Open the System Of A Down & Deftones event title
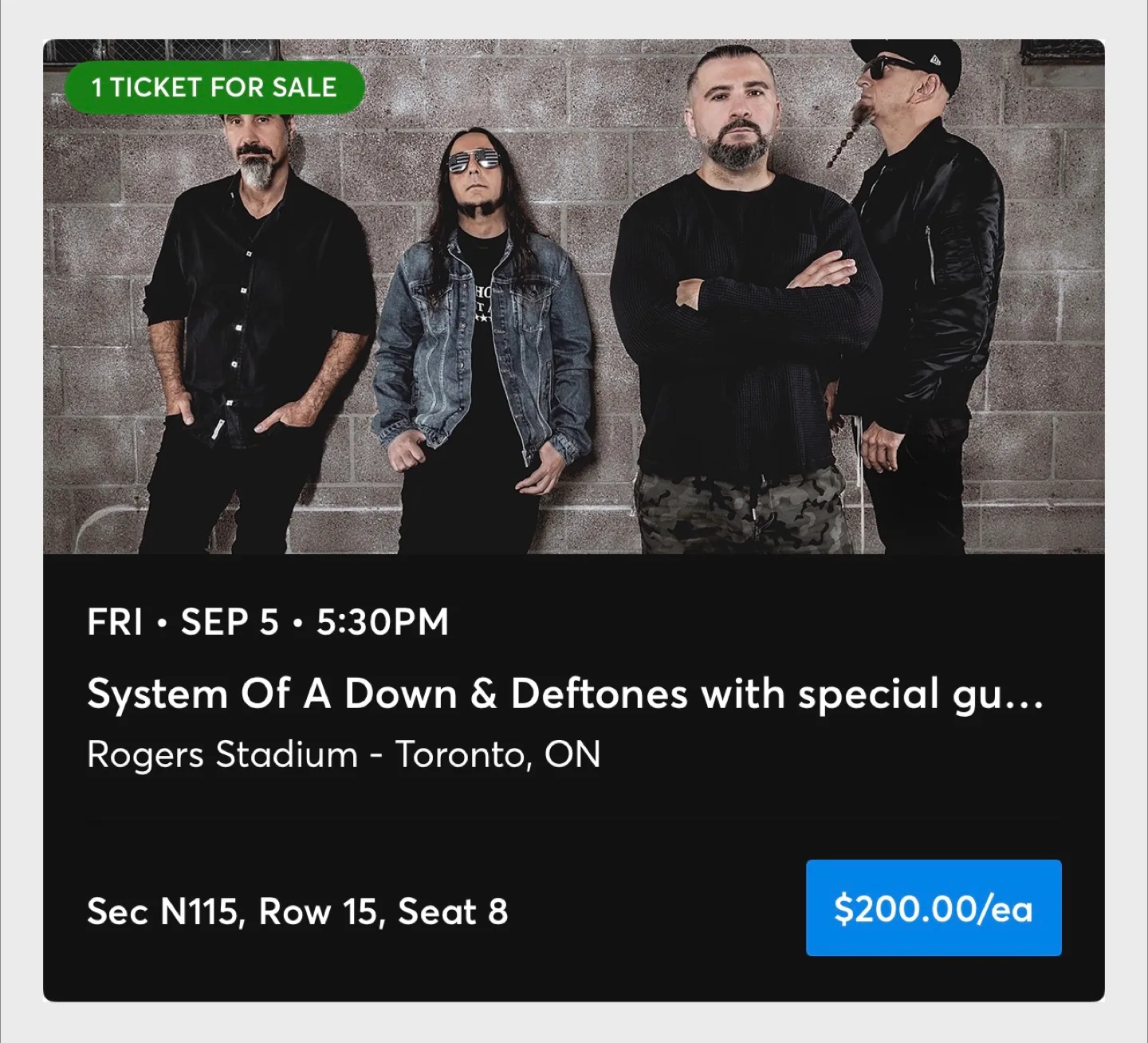The width and height of the screenshot is (1148, 1043). 564,694
